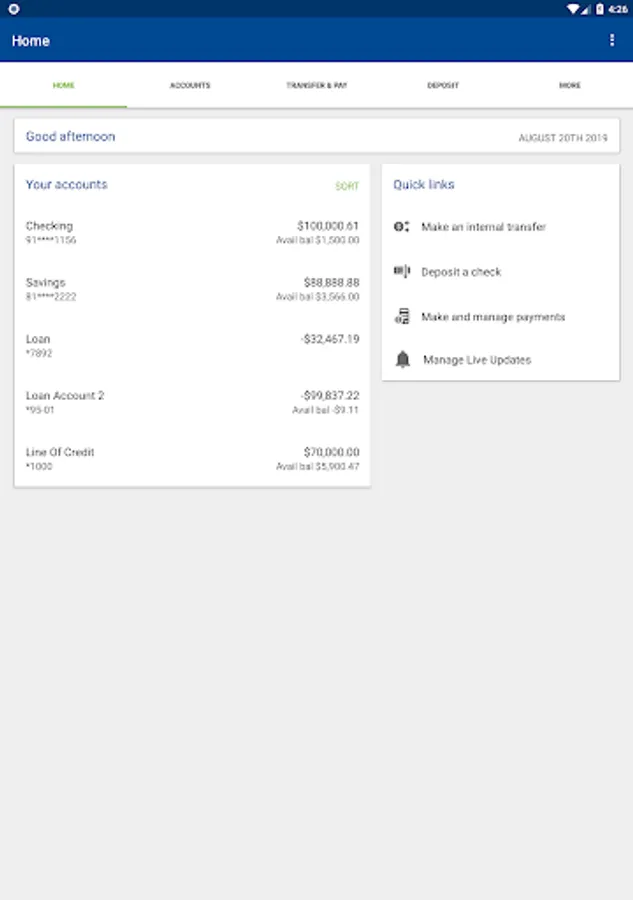Select Loan Account 2 row
Screen dimensions: 633x900
pyautogui.click(x=192, y=402)
